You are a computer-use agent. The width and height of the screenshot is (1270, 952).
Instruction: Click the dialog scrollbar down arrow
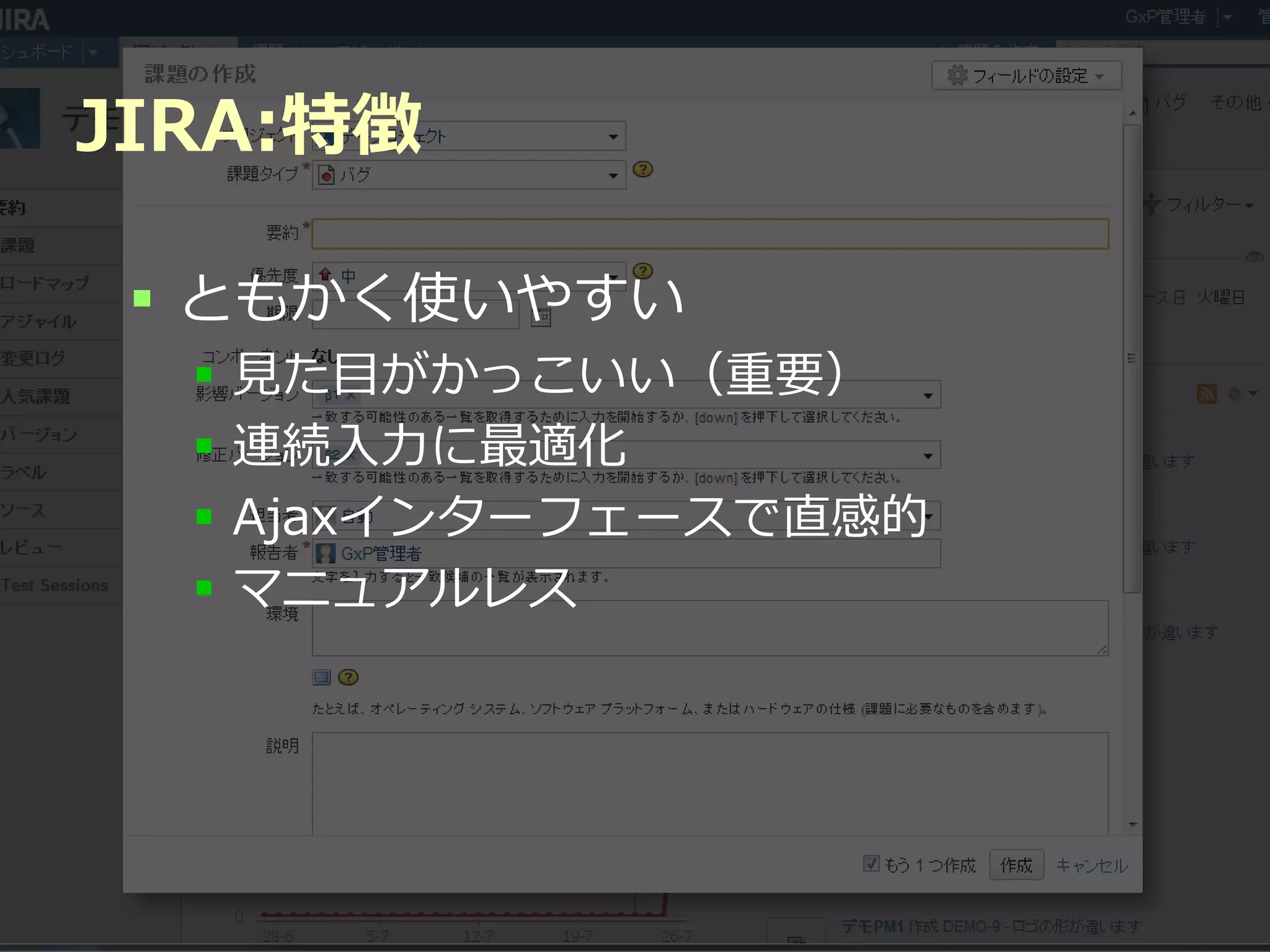pos(1133,824)
